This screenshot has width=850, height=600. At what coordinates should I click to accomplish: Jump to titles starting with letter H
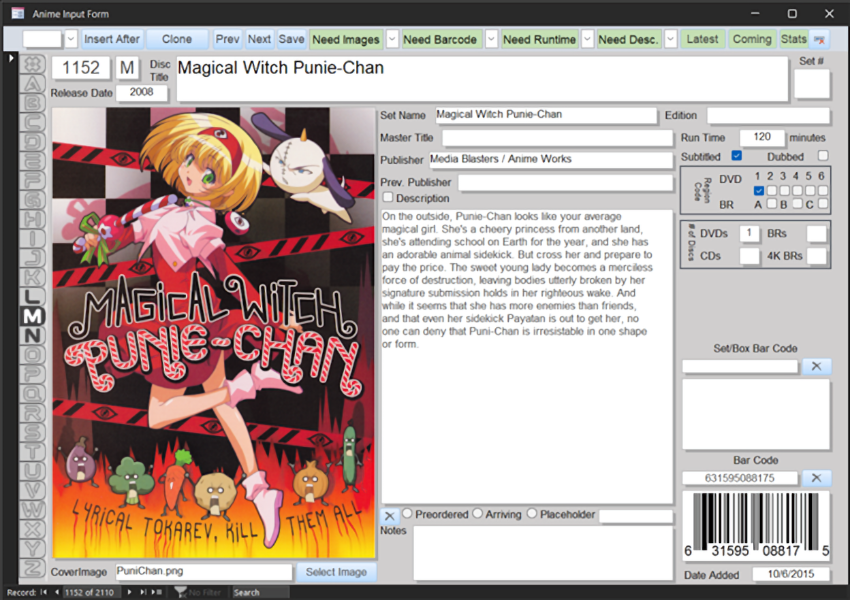(x=33, y=219)
